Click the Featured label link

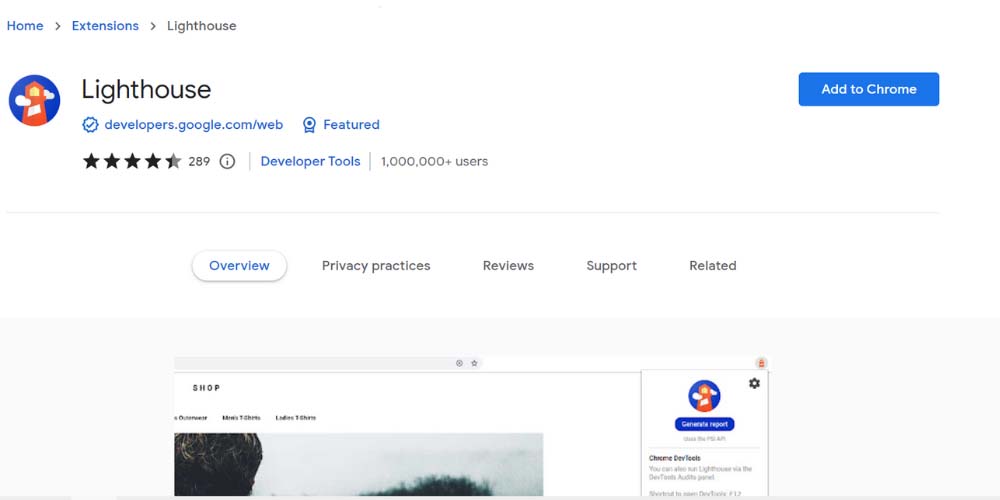coord(351,125)
